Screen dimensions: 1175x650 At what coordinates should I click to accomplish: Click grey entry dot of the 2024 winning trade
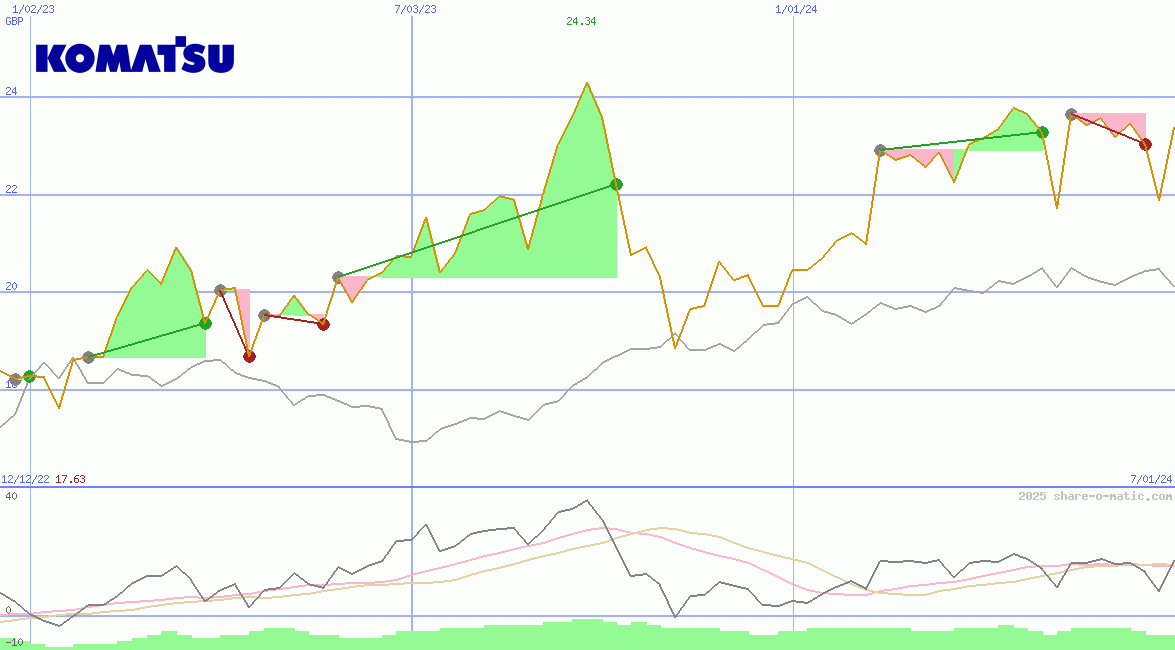880,150
